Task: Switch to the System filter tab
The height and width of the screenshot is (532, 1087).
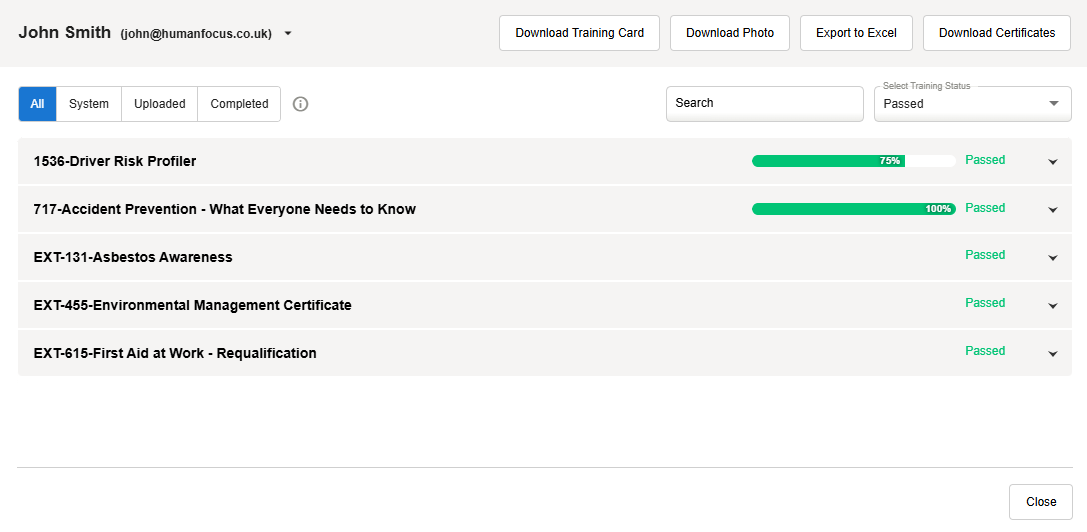Action: coord(89,104)
